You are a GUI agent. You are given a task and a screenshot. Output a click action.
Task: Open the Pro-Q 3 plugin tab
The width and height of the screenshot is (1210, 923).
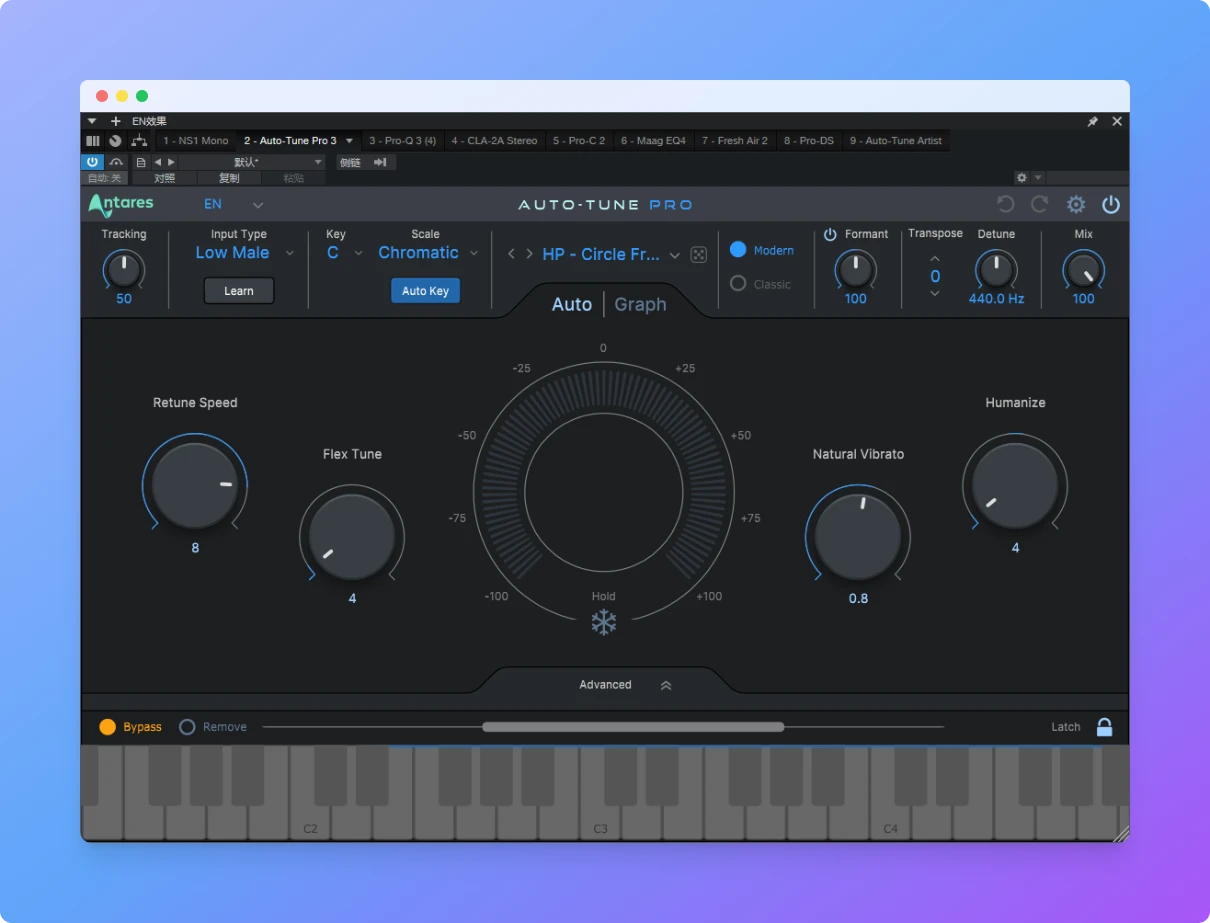click(x=402, y=140)
